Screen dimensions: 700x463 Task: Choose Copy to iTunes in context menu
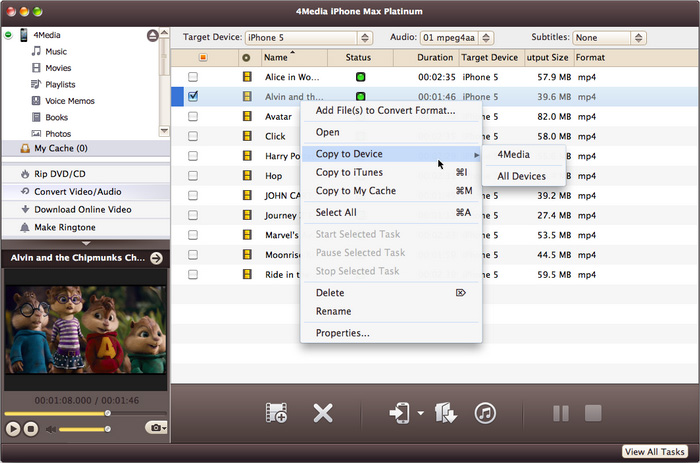349,172
